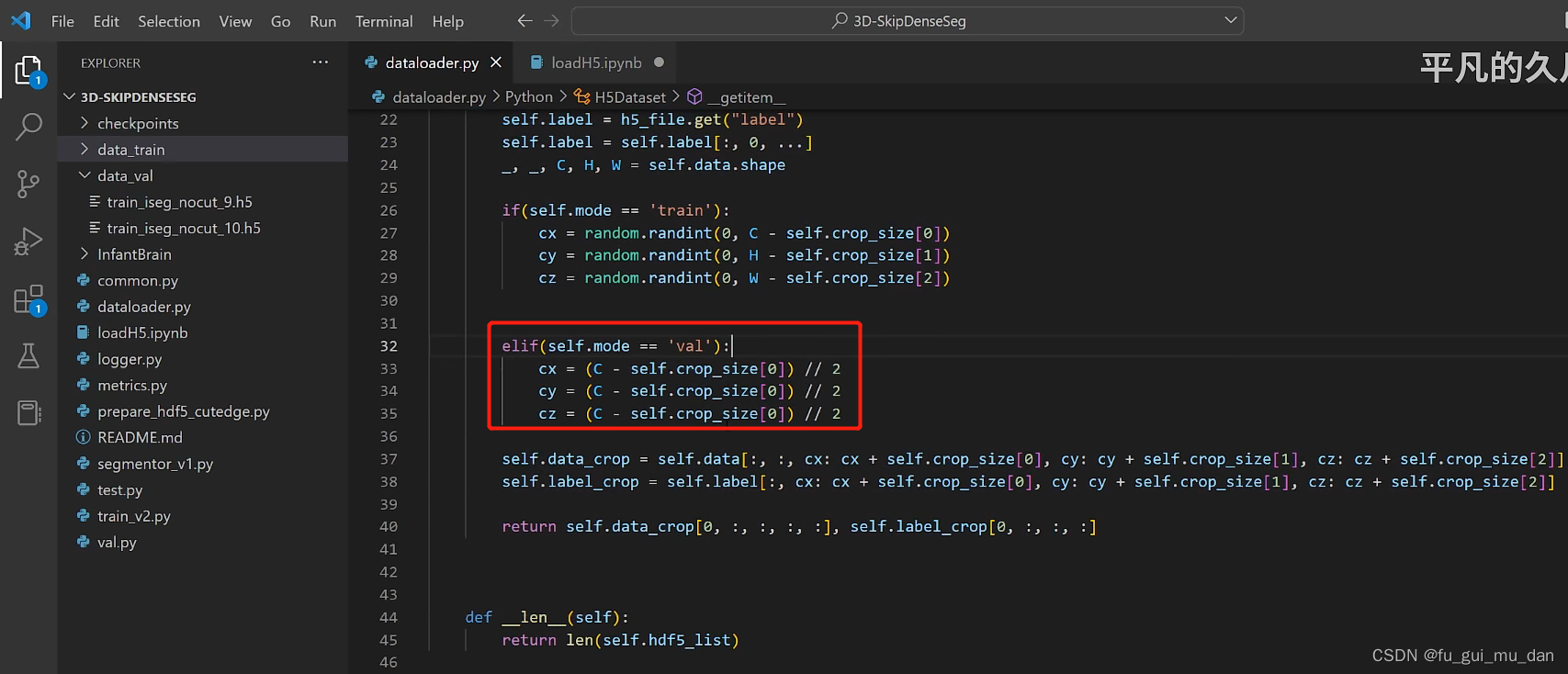
Task: Open test.py in the explorer
Action: [120, 489]
